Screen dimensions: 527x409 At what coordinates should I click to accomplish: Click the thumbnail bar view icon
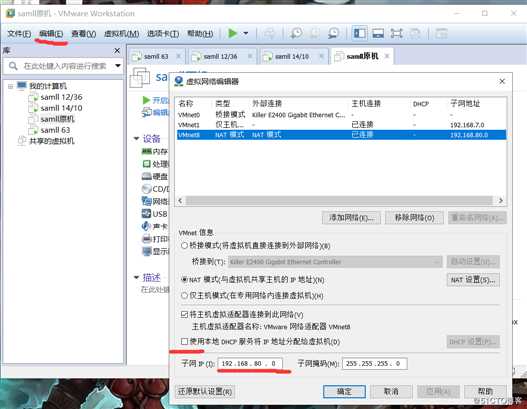tap(378, 33)
